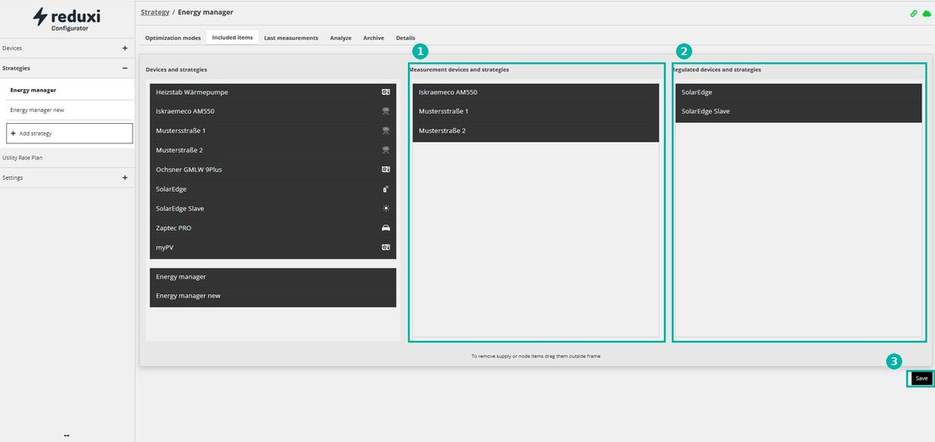Expand the Devices section with the plus
The width and height of the screenshot is (935, 442).
pyautogui.click(x=125, y=48)
